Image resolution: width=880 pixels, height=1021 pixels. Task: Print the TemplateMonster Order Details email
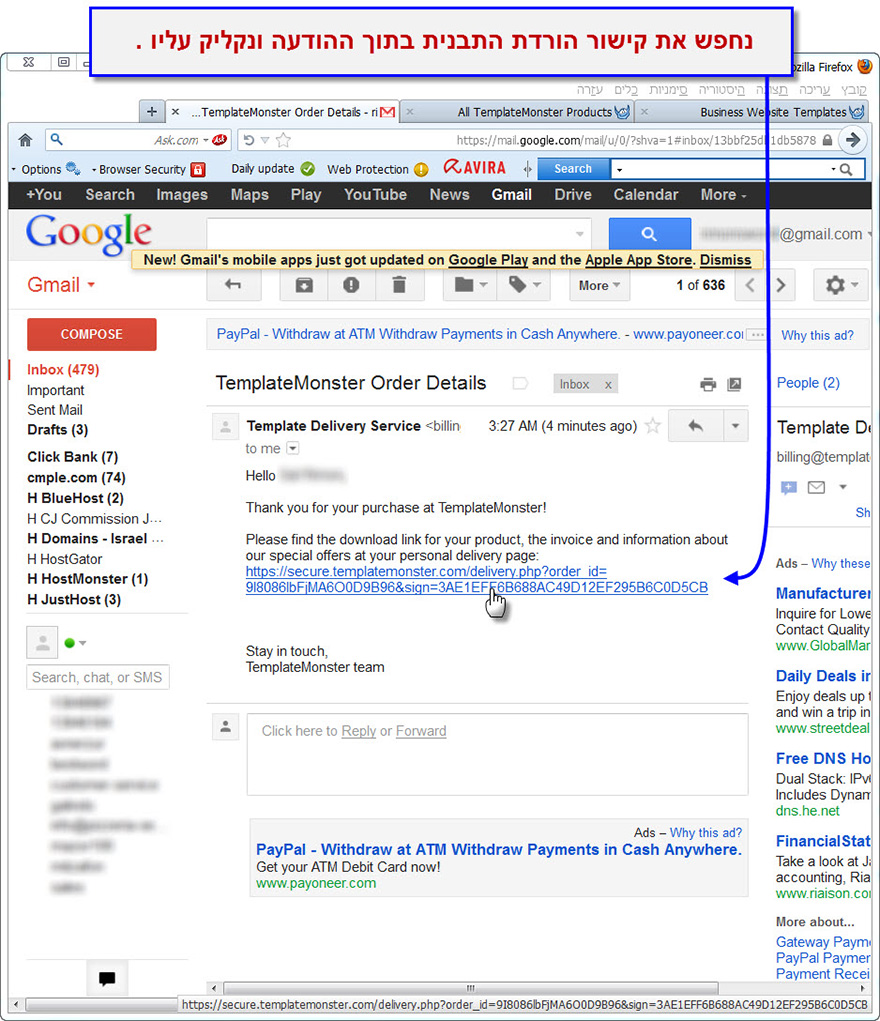pos(707,384)
